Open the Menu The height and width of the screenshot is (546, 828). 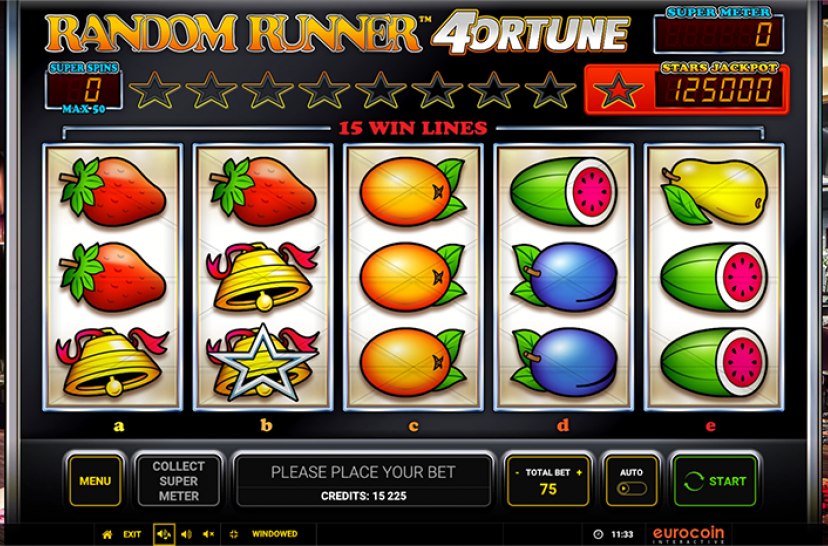click(95, 481)
